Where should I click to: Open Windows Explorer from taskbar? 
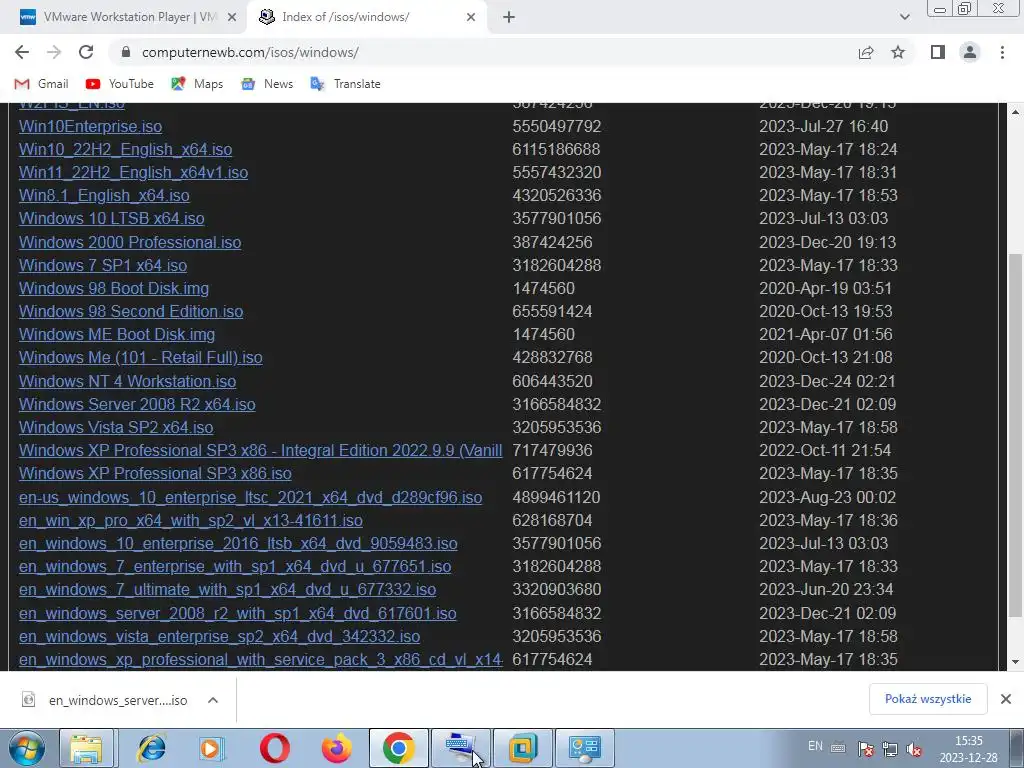click(87, 748)
